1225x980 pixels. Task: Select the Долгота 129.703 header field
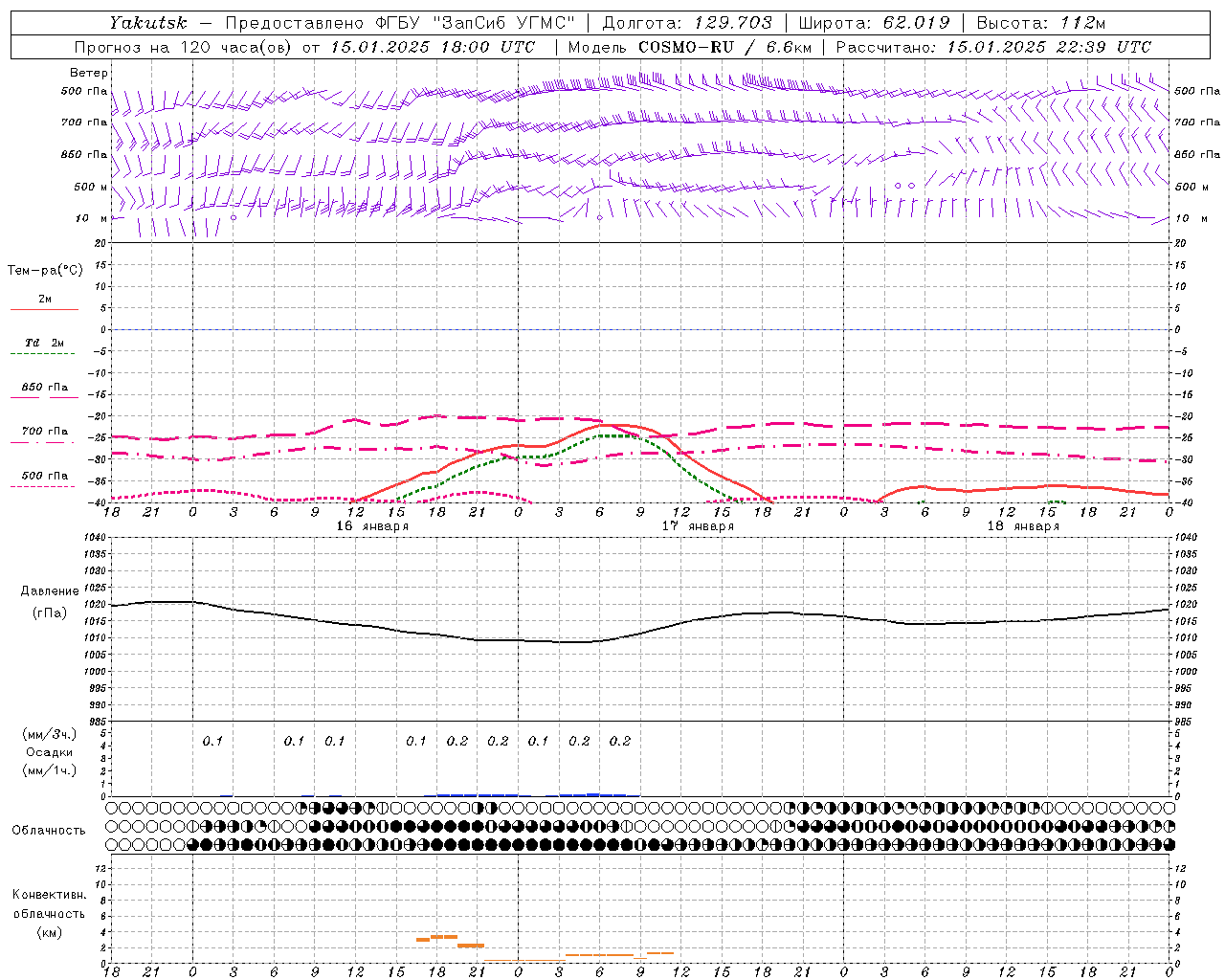click(x=686, y=23)
